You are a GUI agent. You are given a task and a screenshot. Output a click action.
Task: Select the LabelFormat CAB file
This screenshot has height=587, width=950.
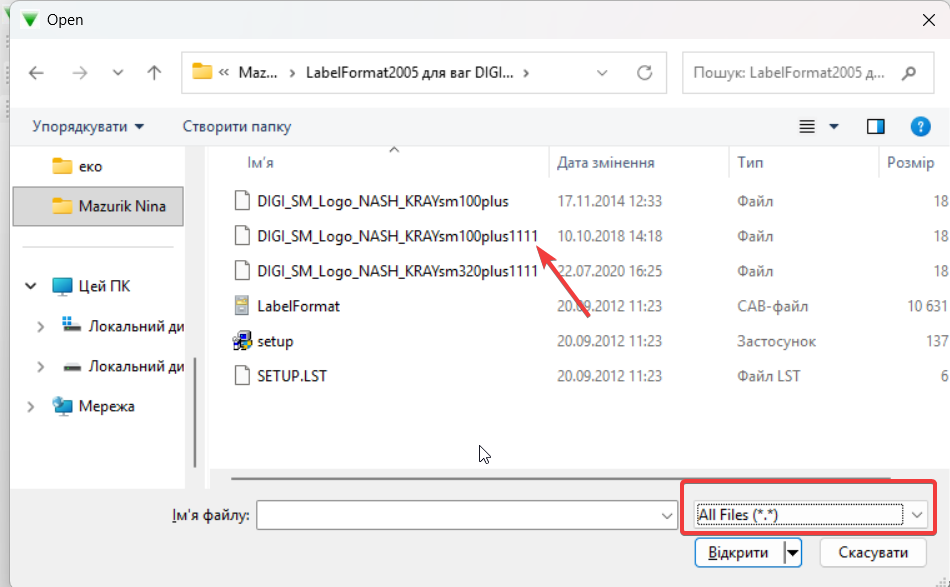[x=298, y=306]
